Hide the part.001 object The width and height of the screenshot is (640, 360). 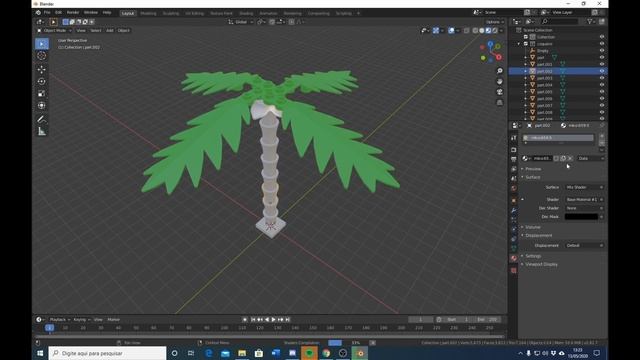[x=602, y=64]
